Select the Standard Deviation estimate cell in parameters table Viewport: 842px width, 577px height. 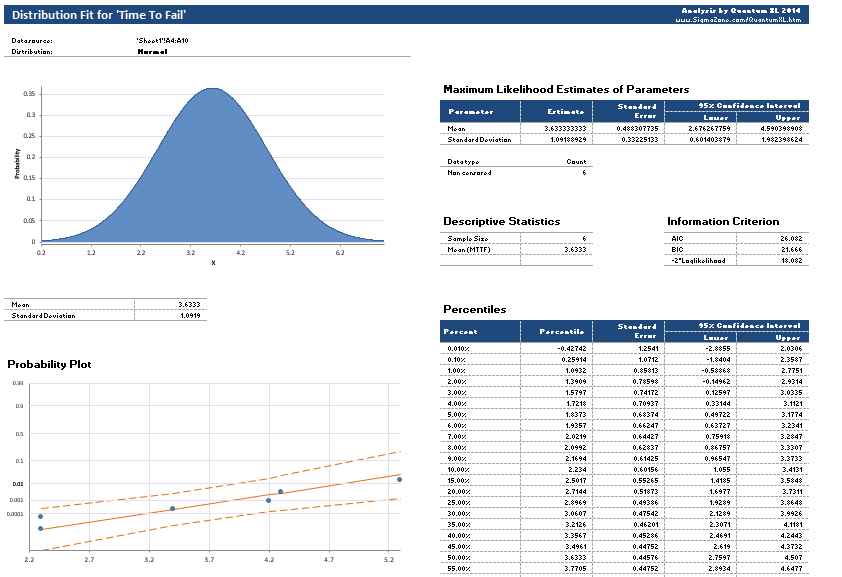pyautogui.click(x=559, y=140)
